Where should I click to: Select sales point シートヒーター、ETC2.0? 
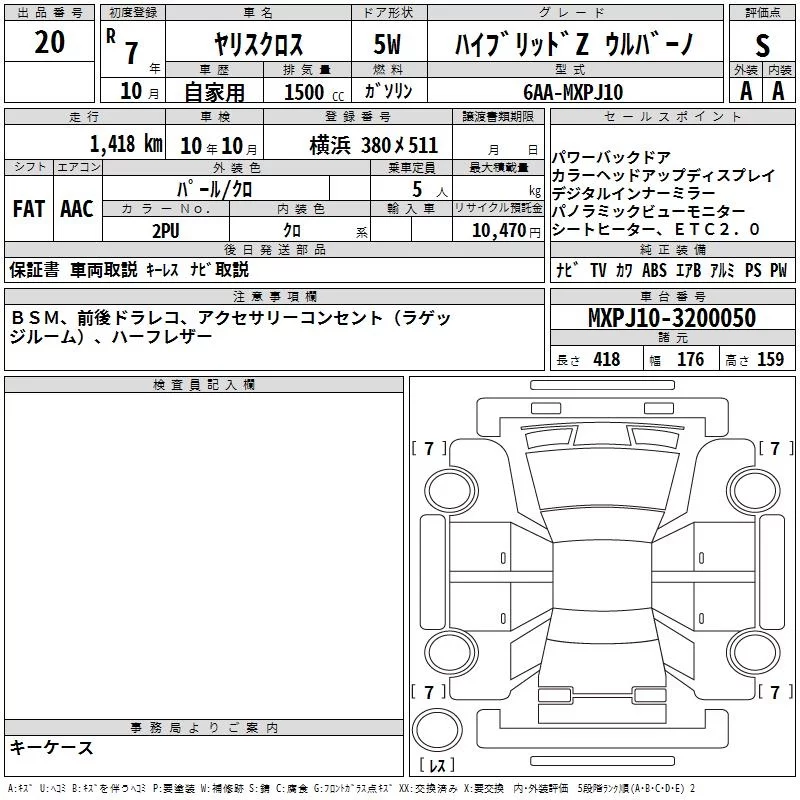(656, 230)
